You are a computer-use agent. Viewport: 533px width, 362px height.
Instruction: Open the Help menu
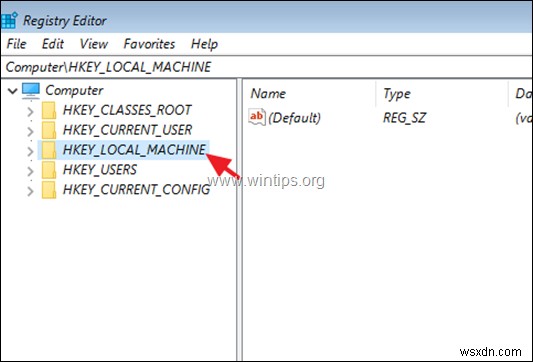(x=204, y=44)
